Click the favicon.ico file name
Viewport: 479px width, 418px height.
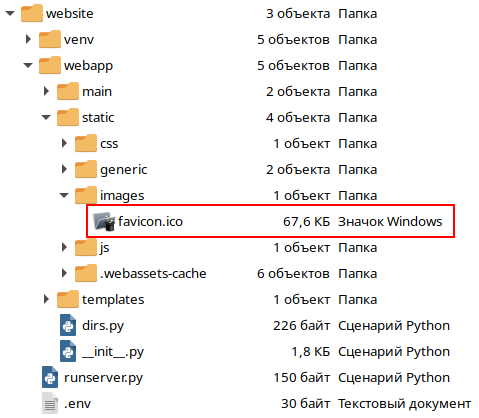[x=150, y=221]
